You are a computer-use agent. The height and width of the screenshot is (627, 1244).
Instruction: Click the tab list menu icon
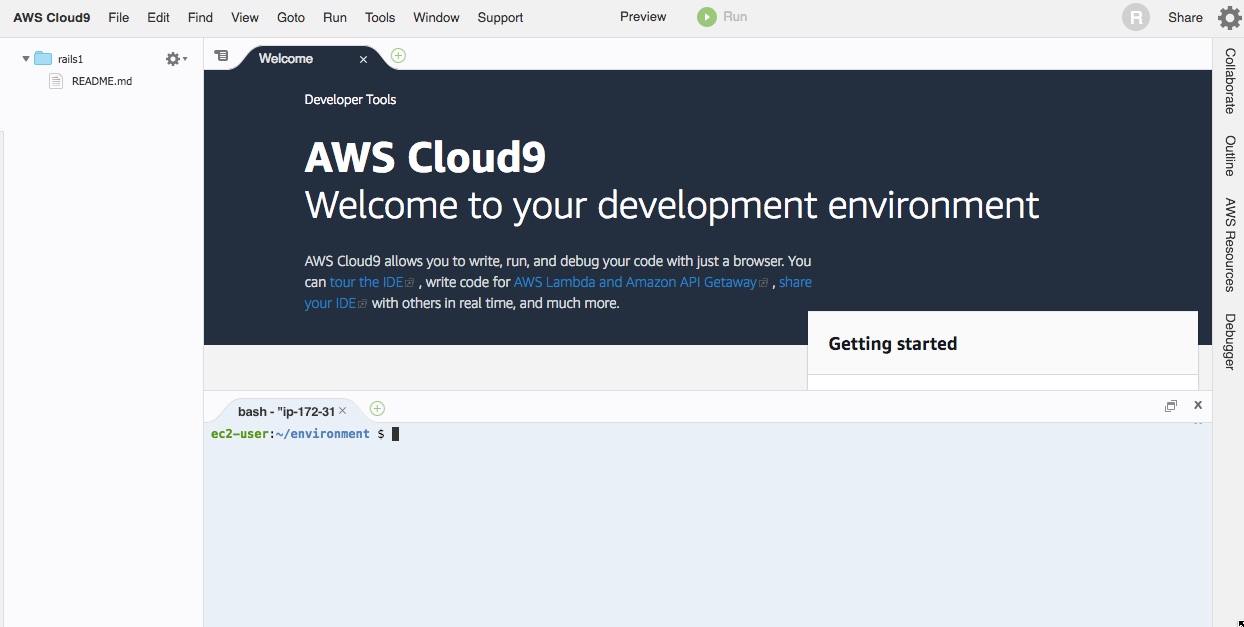[x=221, y=56]
